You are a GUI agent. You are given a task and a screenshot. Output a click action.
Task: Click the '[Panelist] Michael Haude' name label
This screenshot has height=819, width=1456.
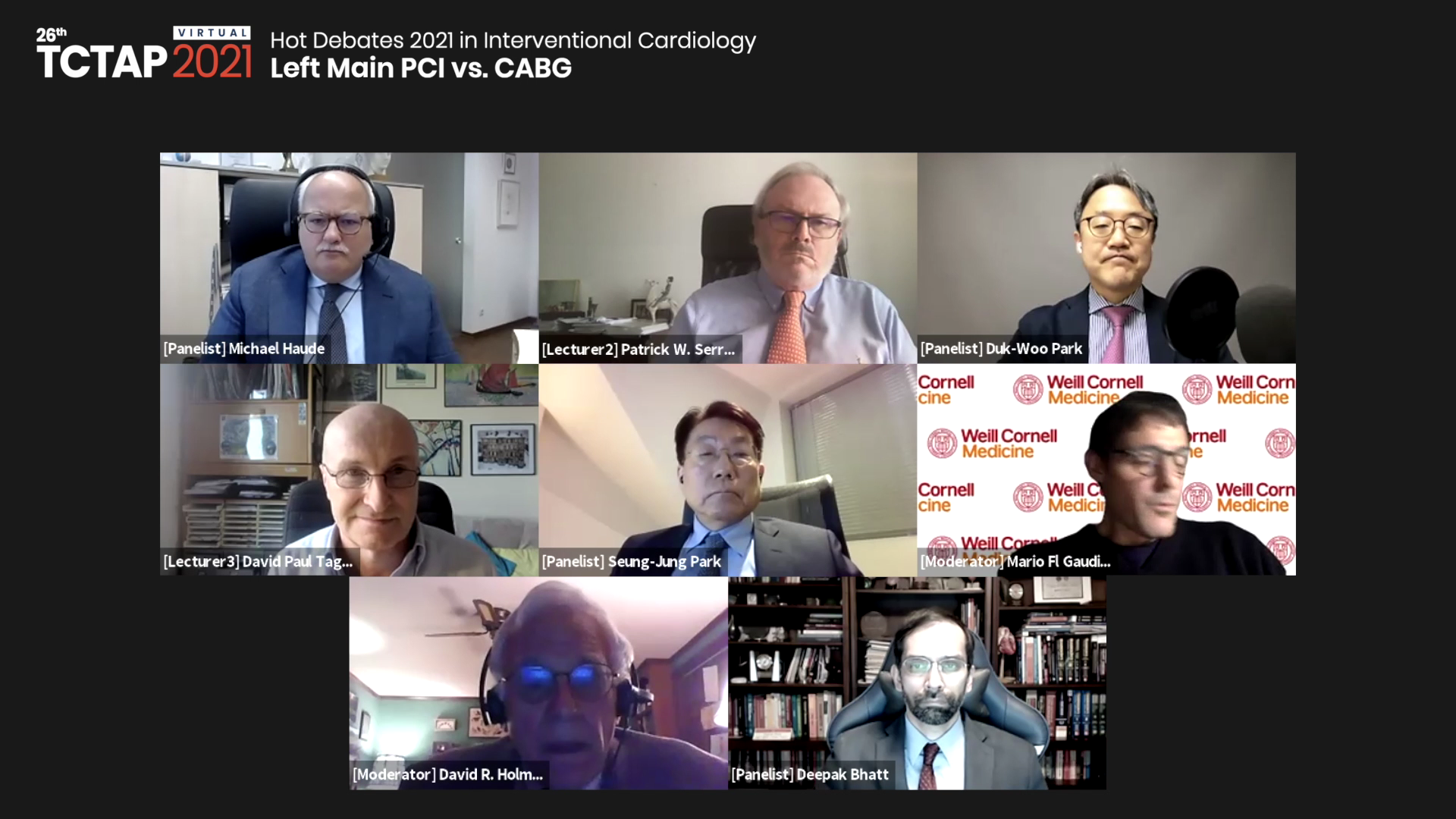[x=244, y=349]
